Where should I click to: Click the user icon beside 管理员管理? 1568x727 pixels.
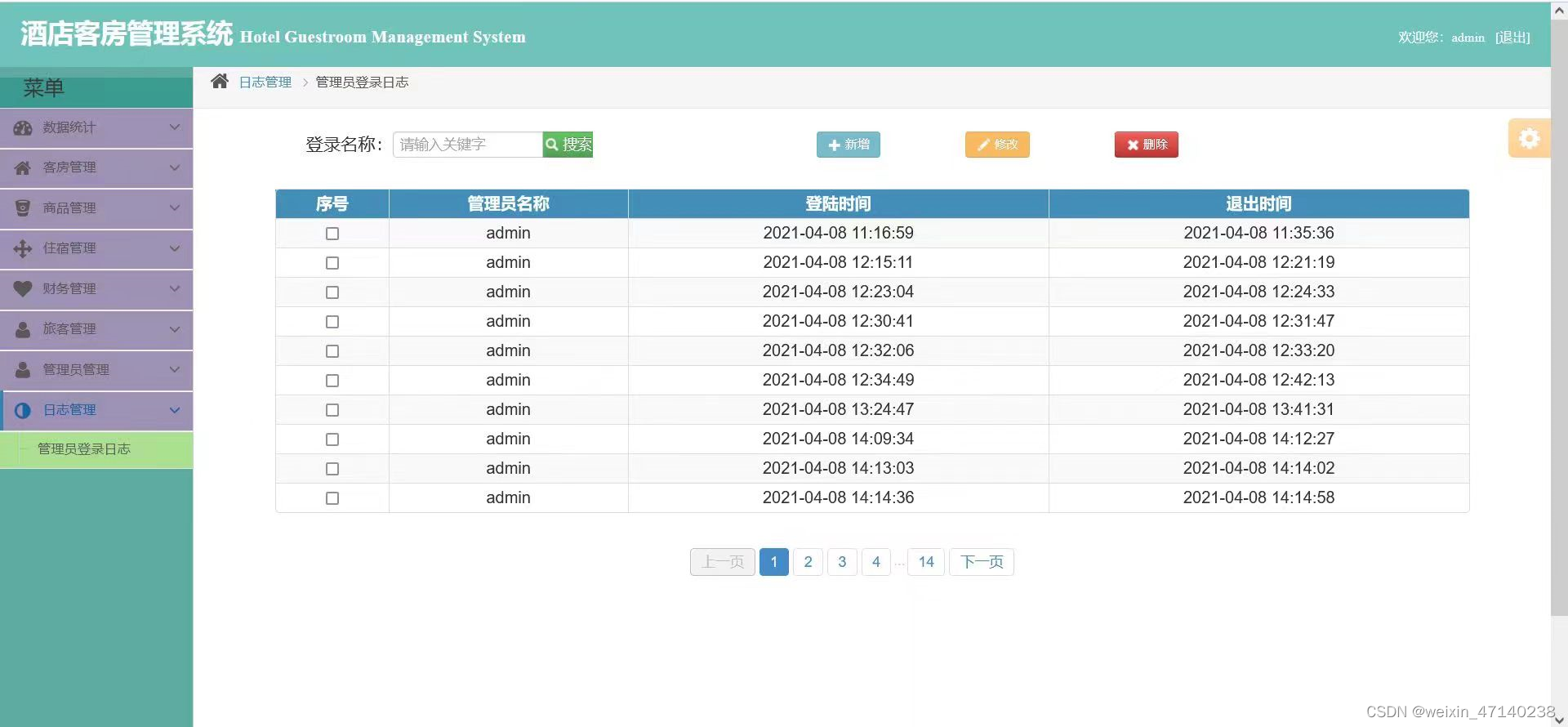[23, 369]
